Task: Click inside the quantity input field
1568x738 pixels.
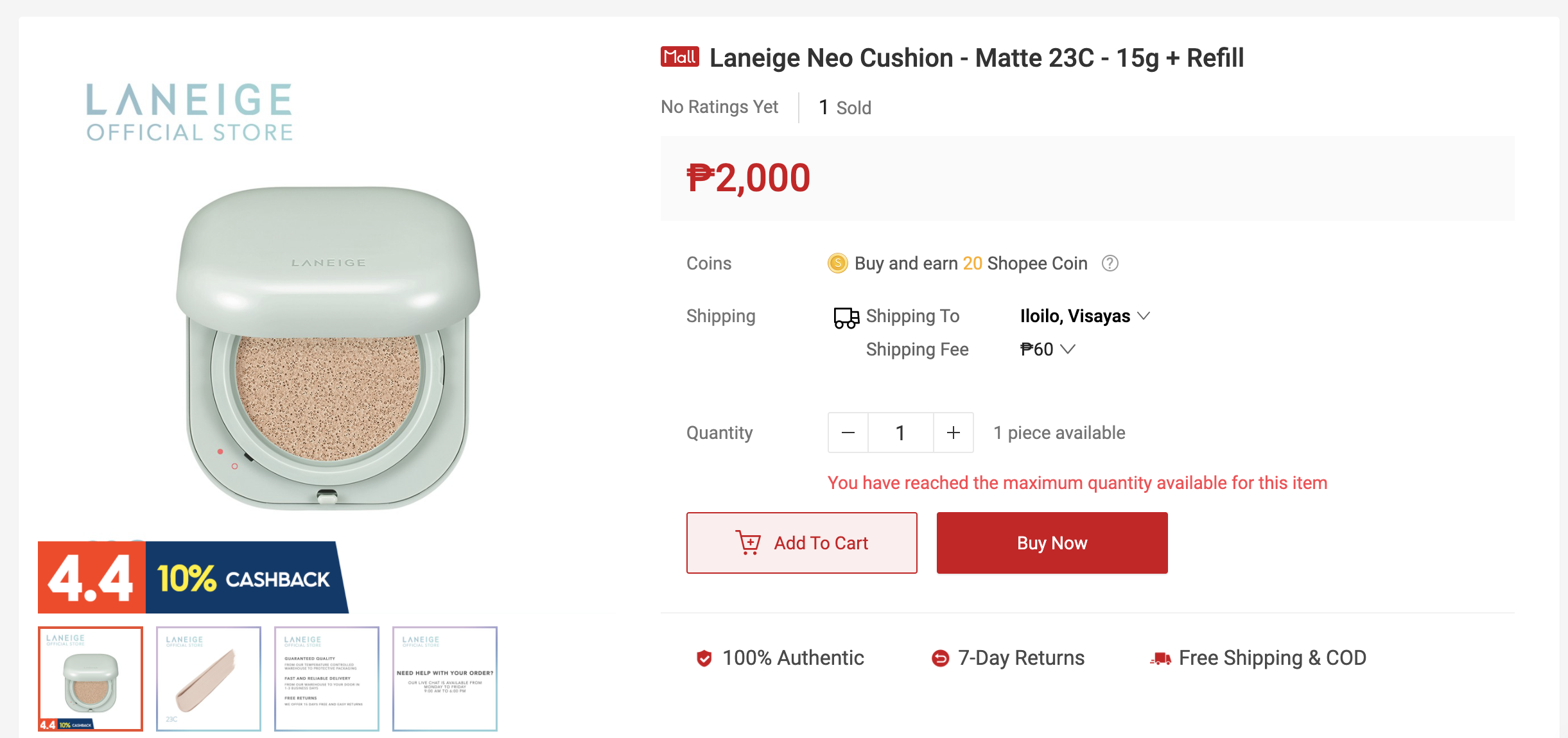Action: click(900, 433)
